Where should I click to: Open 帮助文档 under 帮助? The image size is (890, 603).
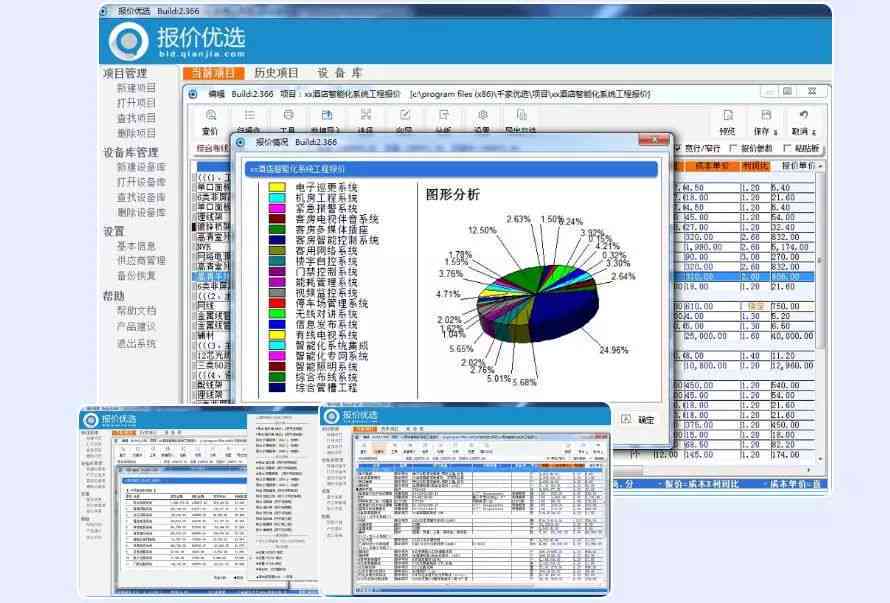point(136,311)
